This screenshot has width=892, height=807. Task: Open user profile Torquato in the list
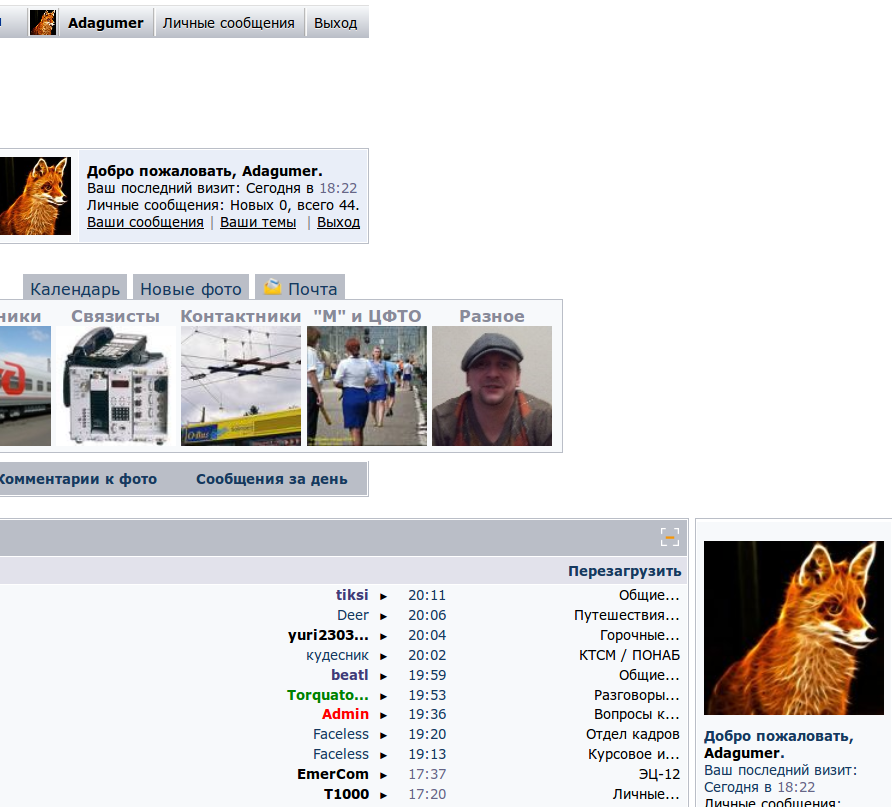tap(328, 695)
